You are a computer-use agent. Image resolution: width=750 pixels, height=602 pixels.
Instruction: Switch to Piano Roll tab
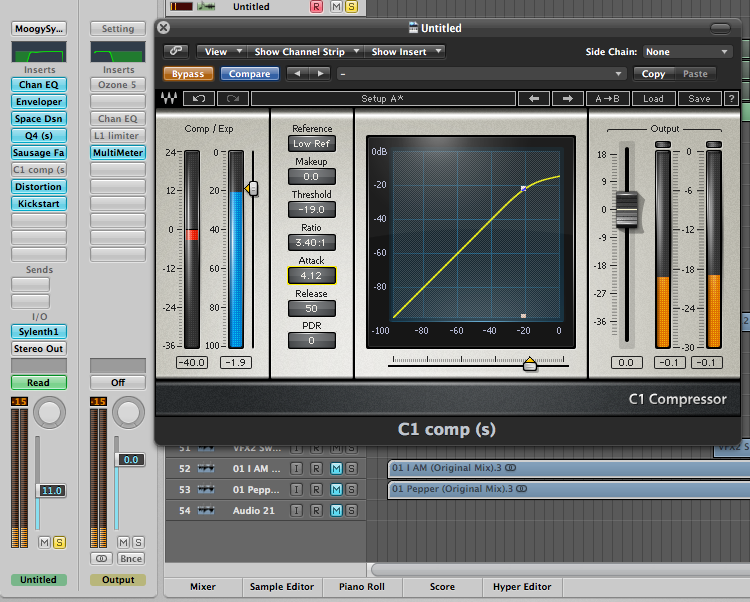362,587
